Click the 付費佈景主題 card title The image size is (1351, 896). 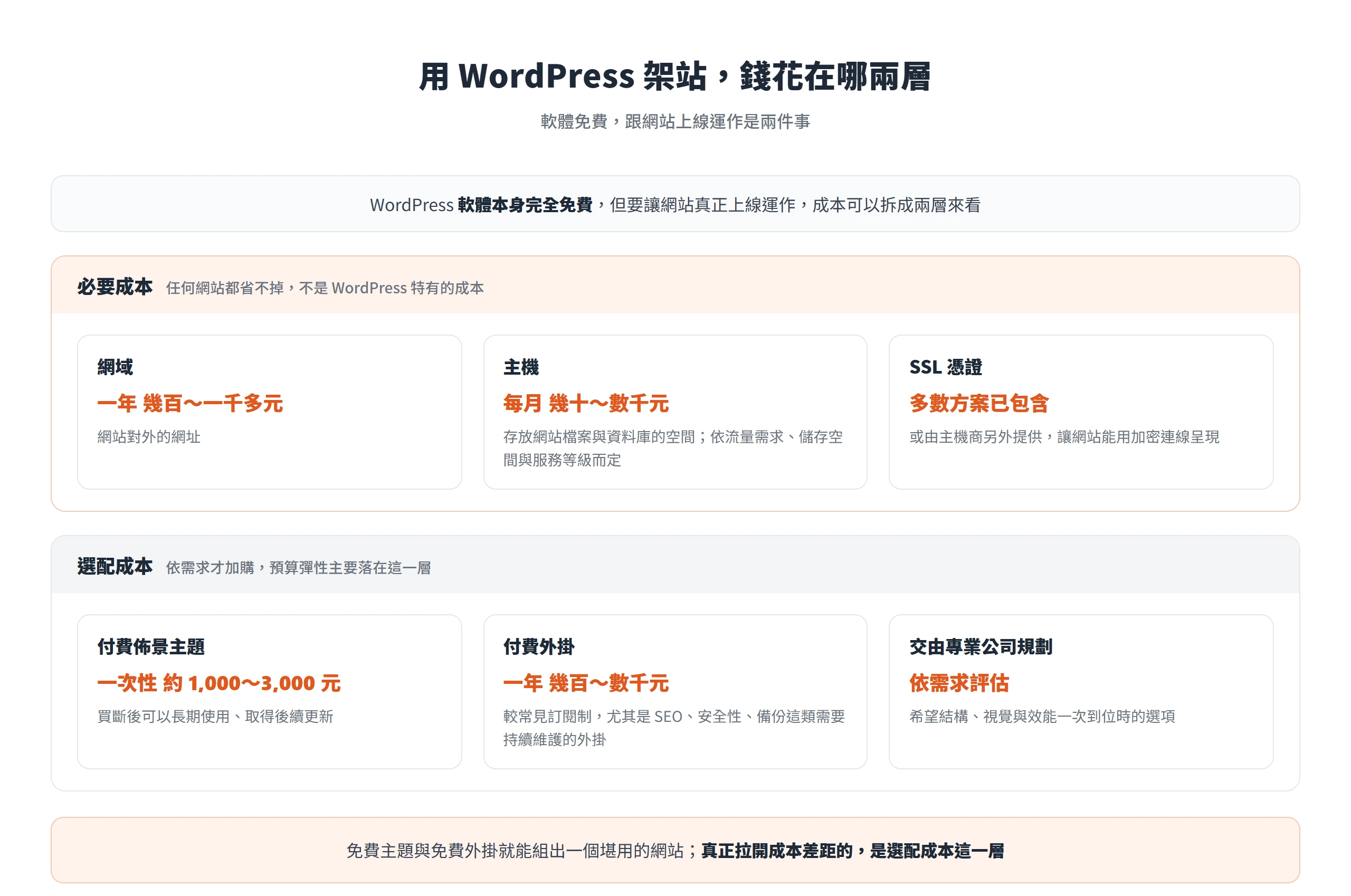(x=151, y=646)
